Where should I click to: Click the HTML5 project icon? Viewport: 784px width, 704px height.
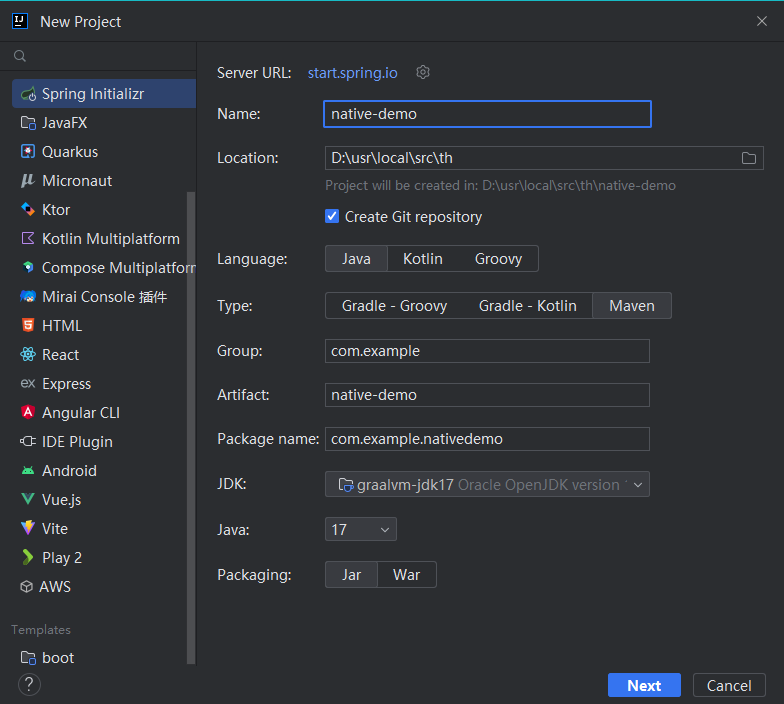point(28,326)
